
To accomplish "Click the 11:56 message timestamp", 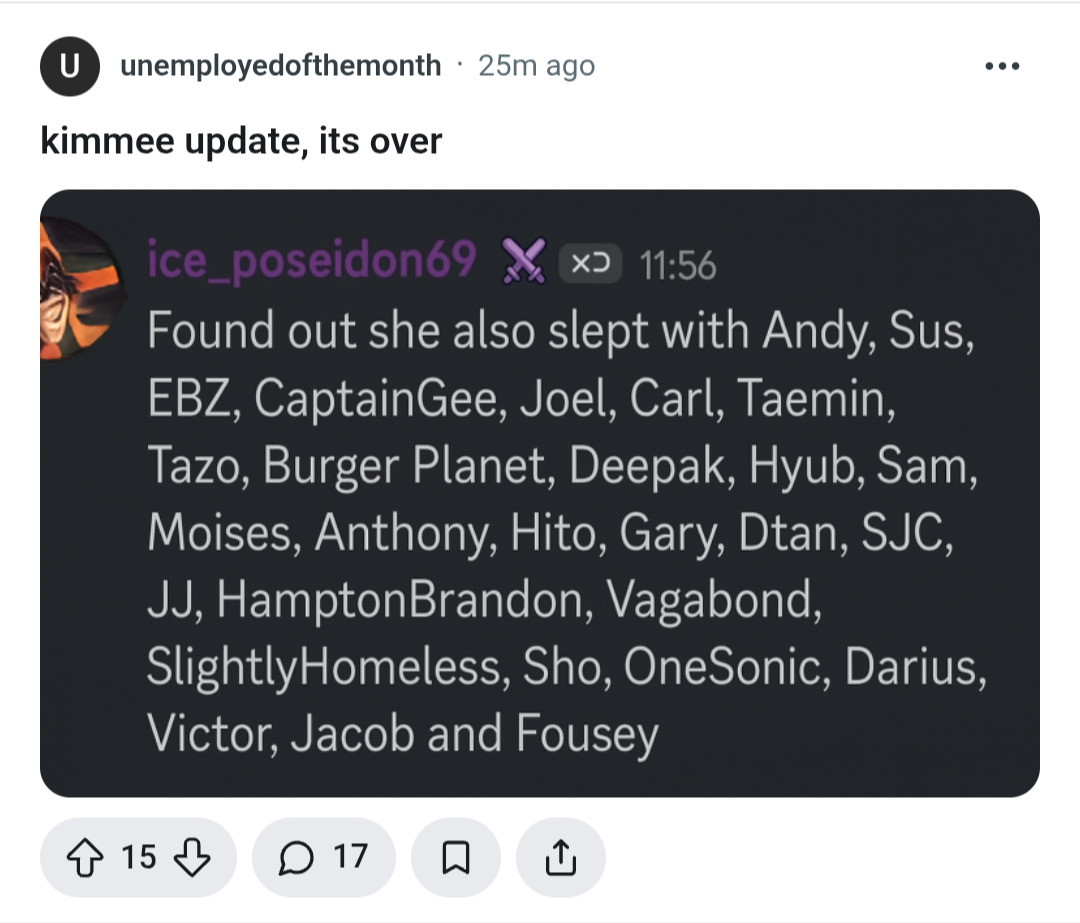I will (x=677, y=265).
